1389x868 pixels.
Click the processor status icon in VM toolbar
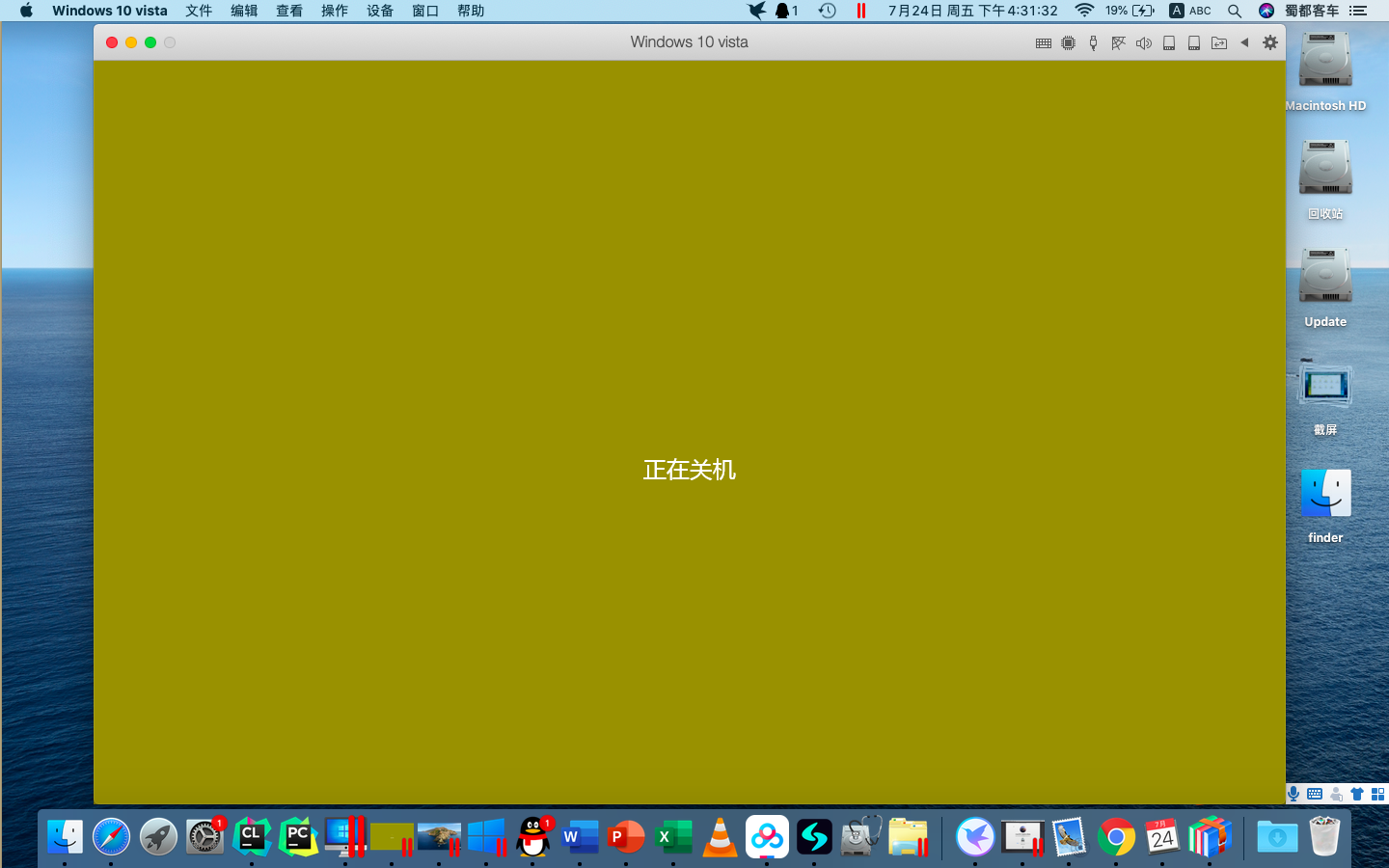coord(1069,42)
